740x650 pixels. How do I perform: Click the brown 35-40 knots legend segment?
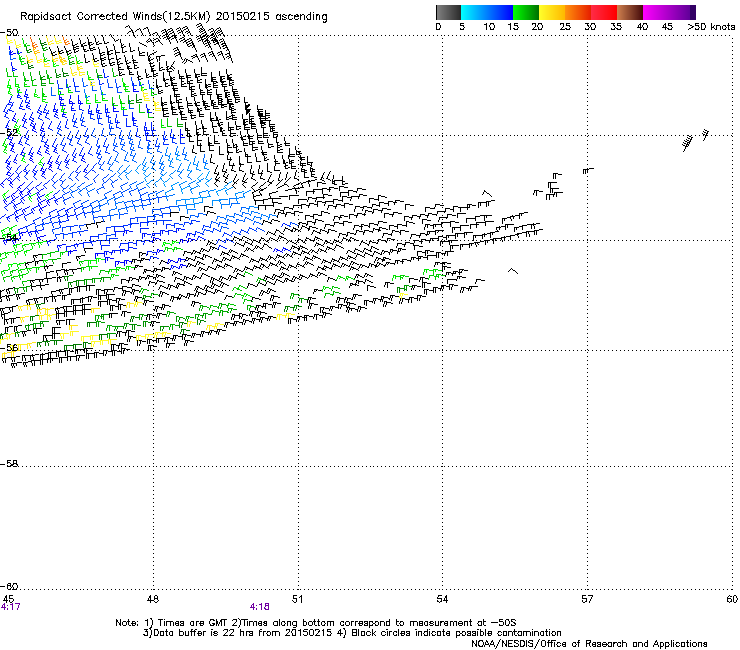coord(630,12)
